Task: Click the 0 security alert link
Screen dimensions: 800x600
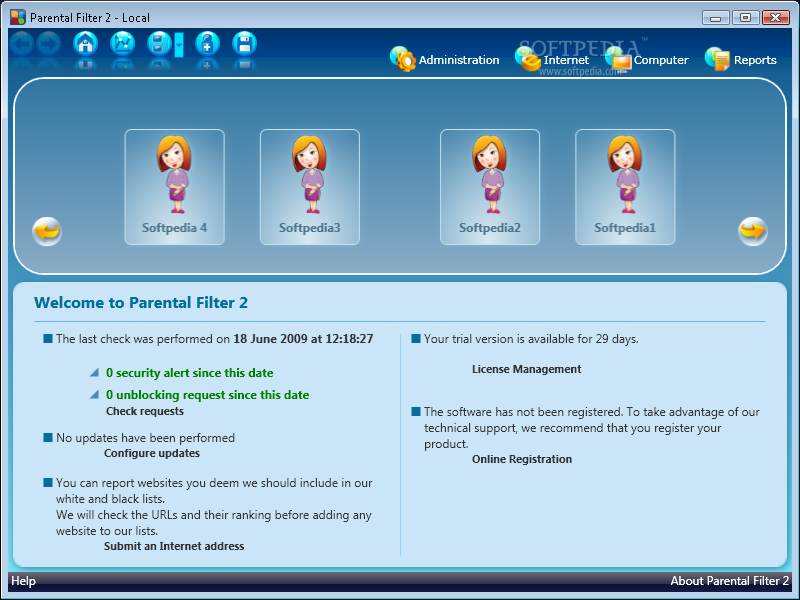Action: coord(189,373)
